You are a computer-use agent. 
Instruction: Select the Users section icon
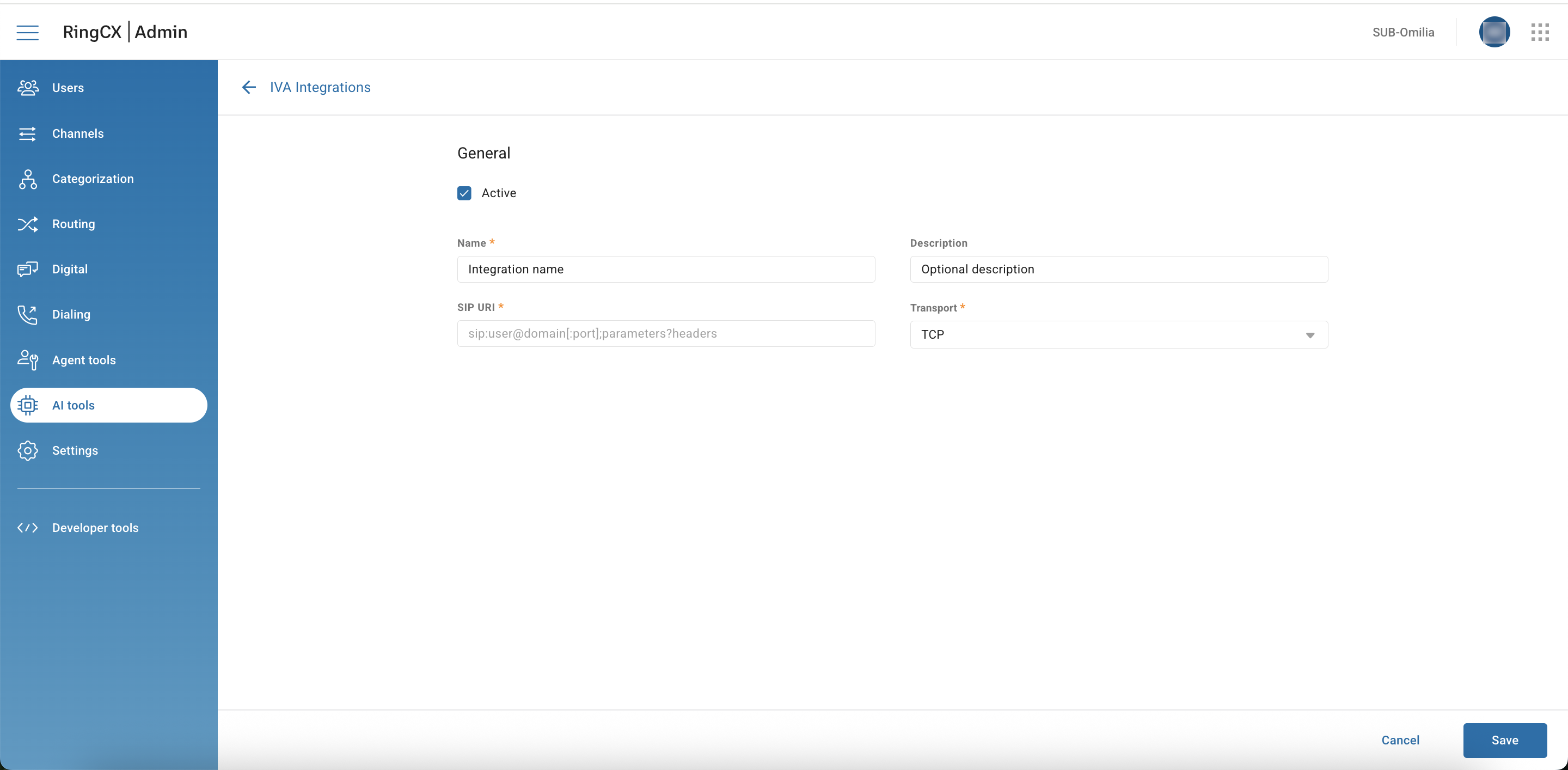pyautogui.click(x=27, y=88)
